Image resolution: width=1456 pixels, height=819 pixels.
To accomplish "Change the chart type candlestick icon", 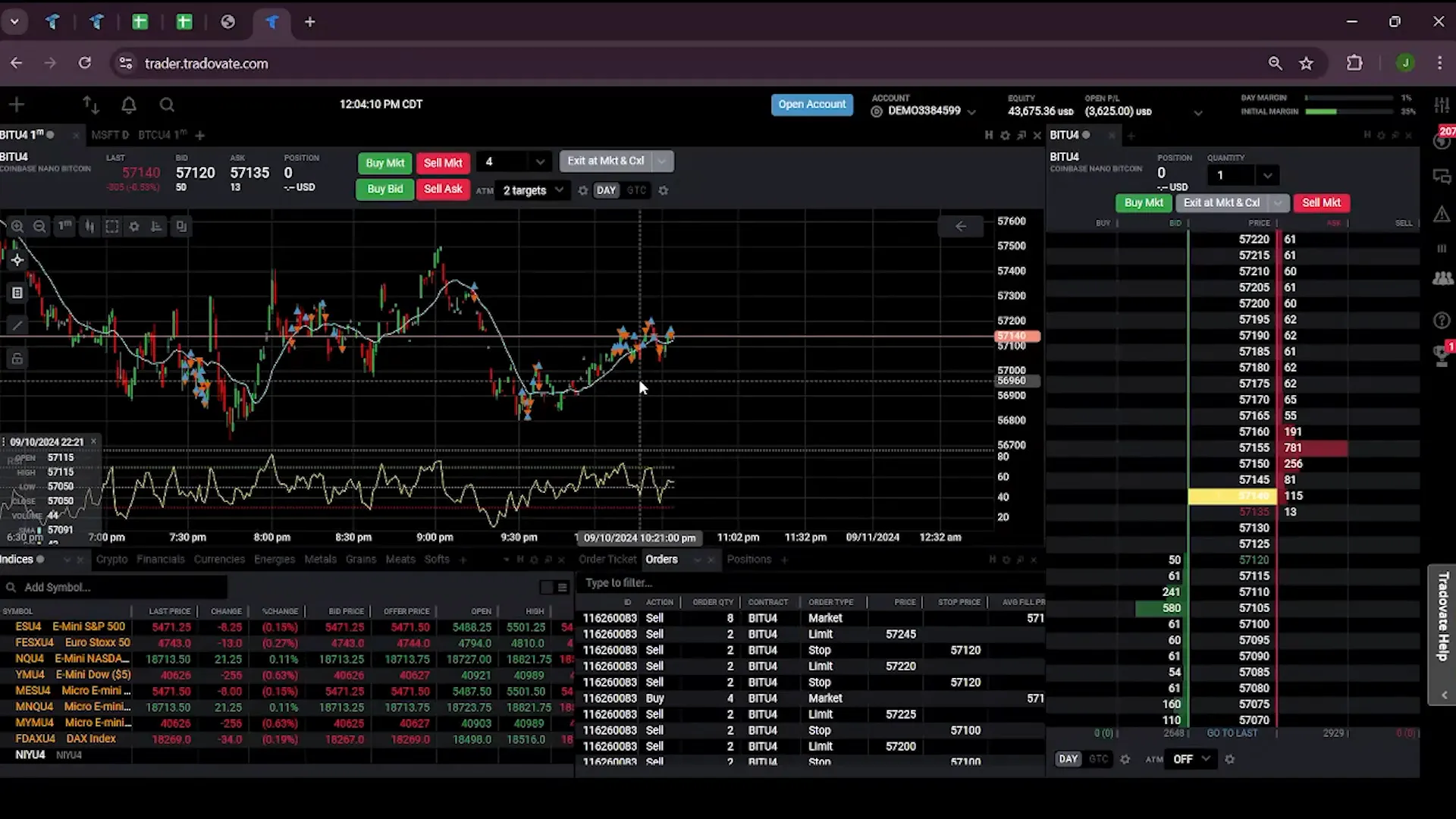I will click(x=89, y=226).
